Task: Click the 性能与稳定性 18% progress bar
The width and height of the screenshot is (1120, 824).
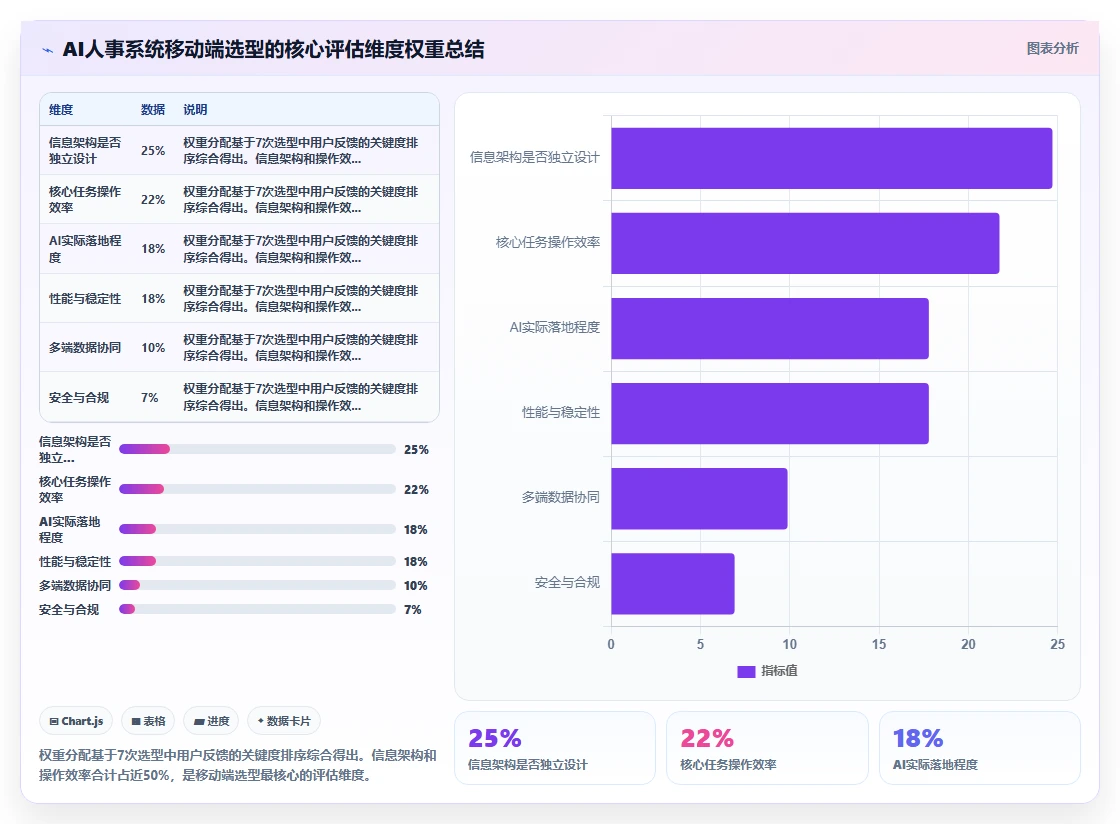Action: coord(257,561)
